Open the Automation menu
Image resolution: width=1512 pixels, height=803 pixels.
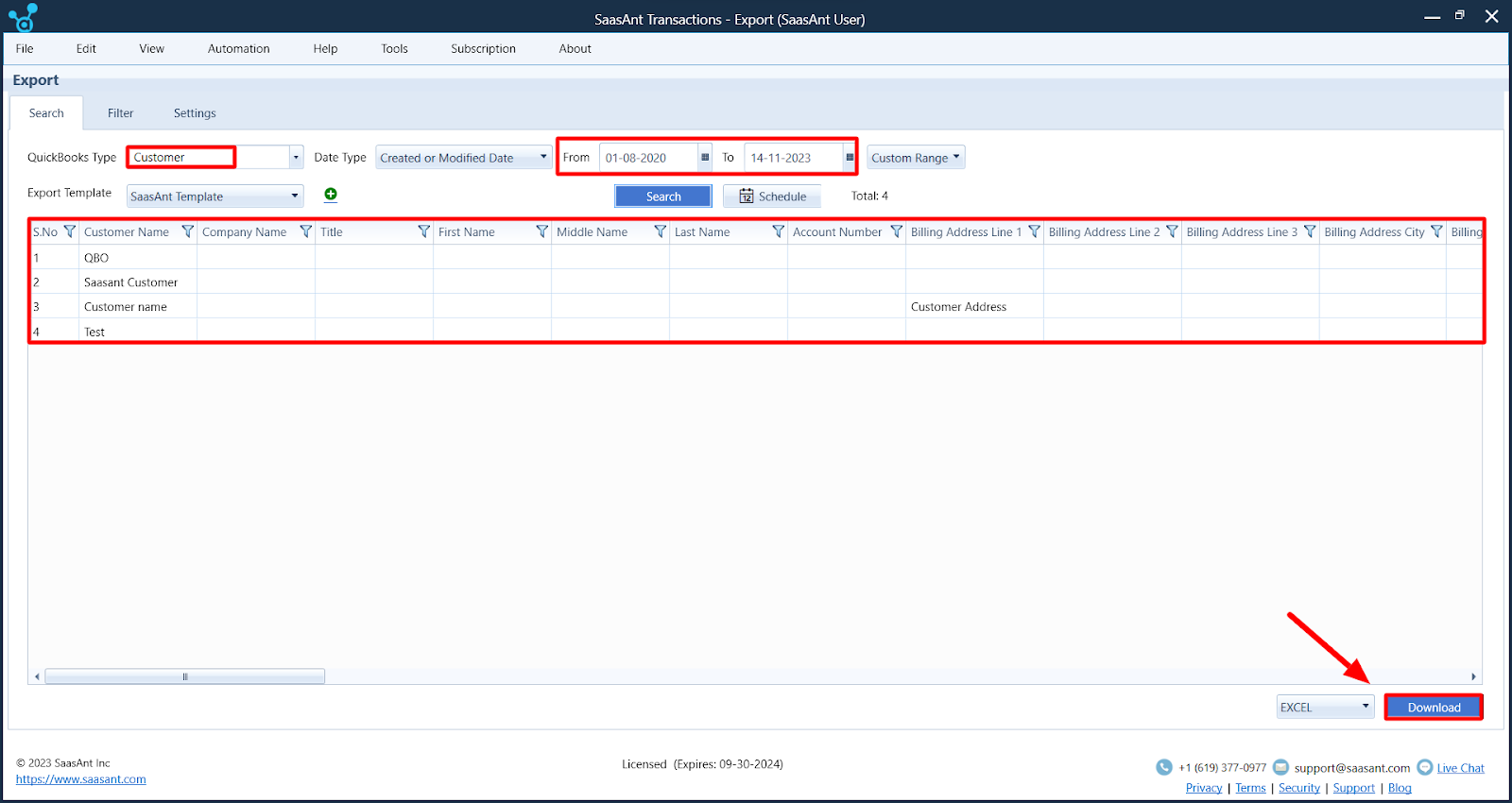[x=238, y=48]
